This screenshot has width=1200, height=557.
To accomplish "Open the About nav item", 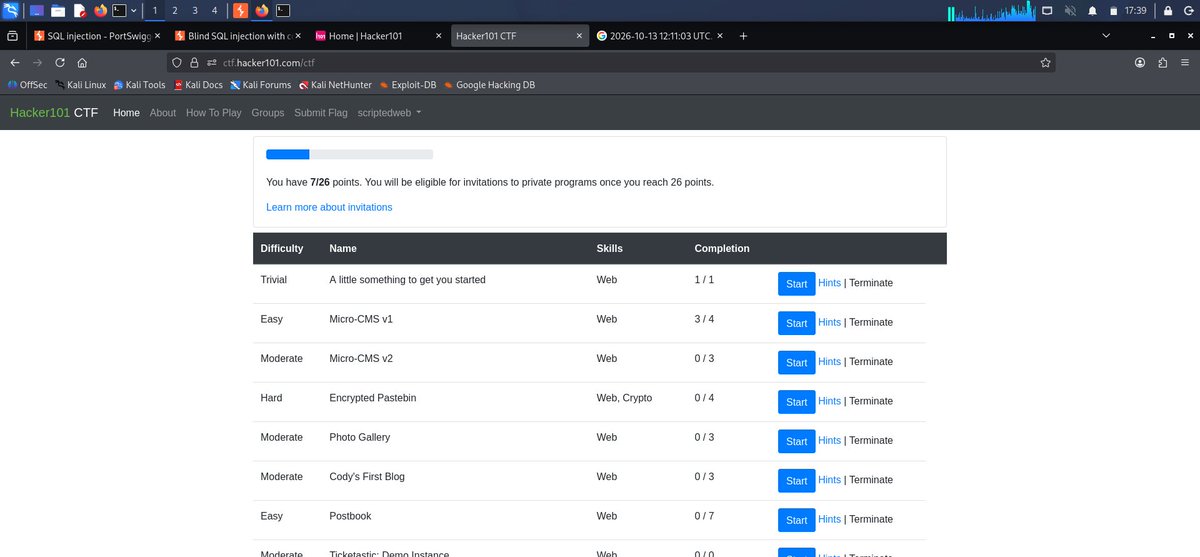I will 163,113.
